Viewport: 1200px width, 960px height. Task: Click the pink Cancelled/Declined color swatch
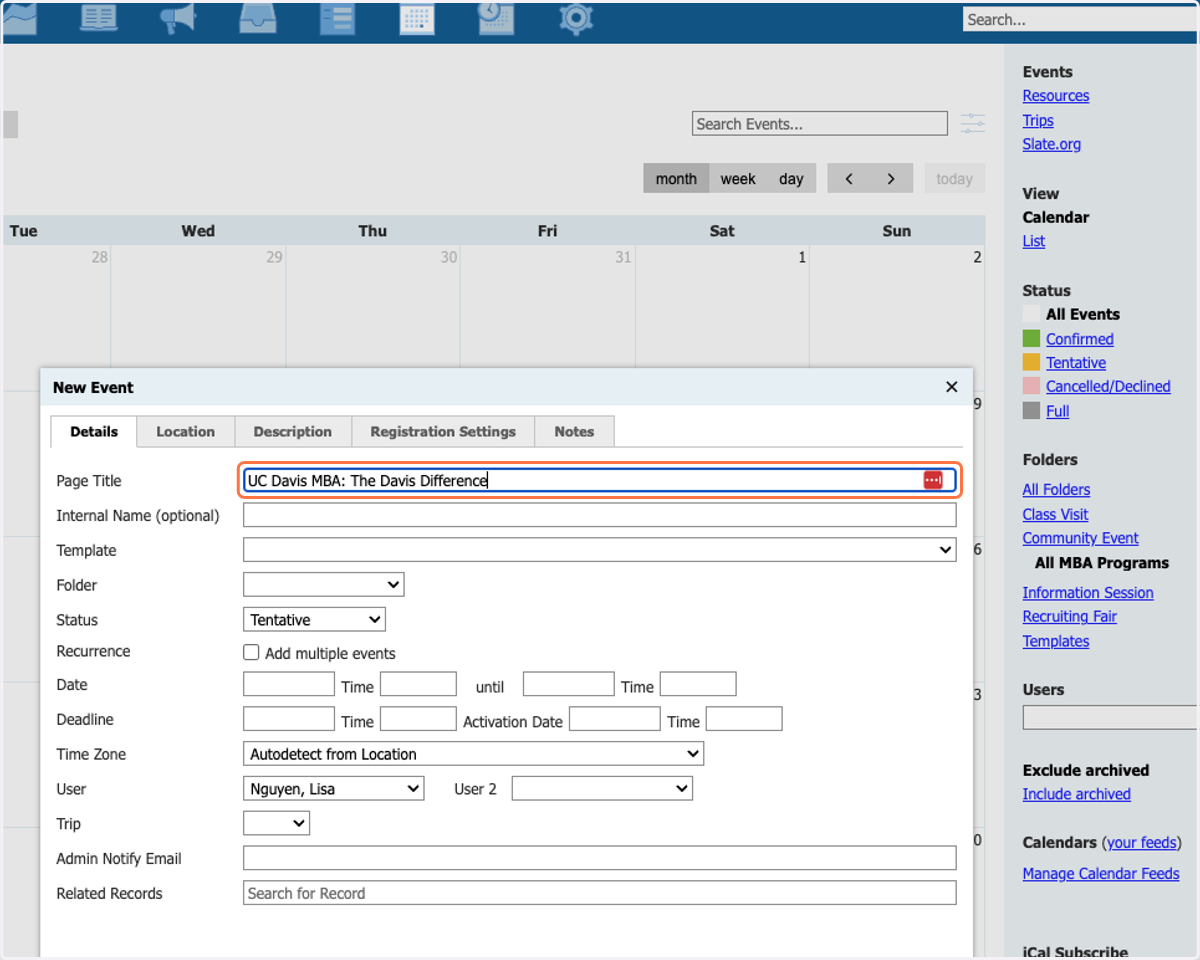pos(1032,386)
